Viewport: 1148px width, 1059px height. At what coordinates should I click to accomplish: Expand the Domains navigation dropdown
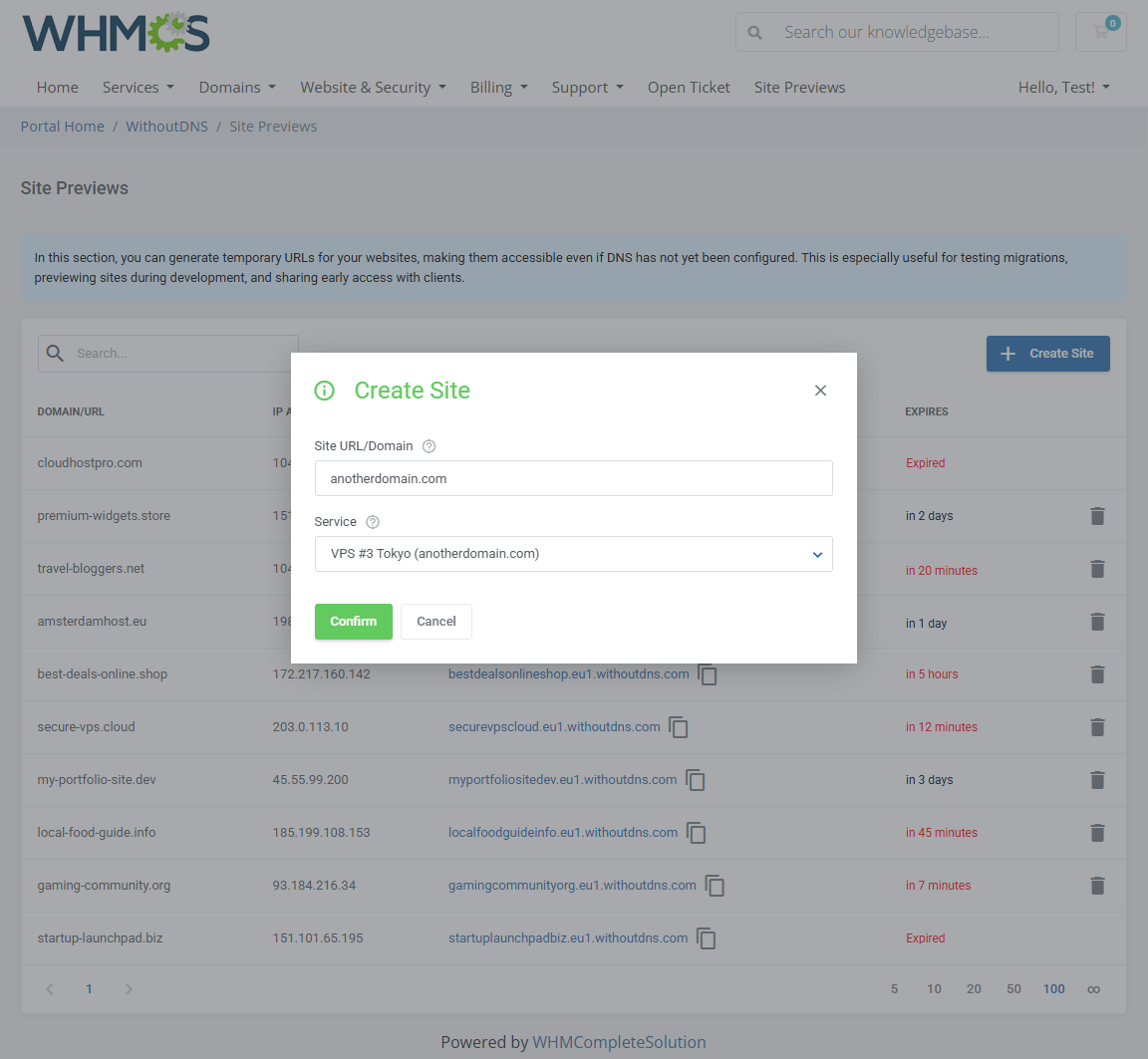click(x=236, y=87)
